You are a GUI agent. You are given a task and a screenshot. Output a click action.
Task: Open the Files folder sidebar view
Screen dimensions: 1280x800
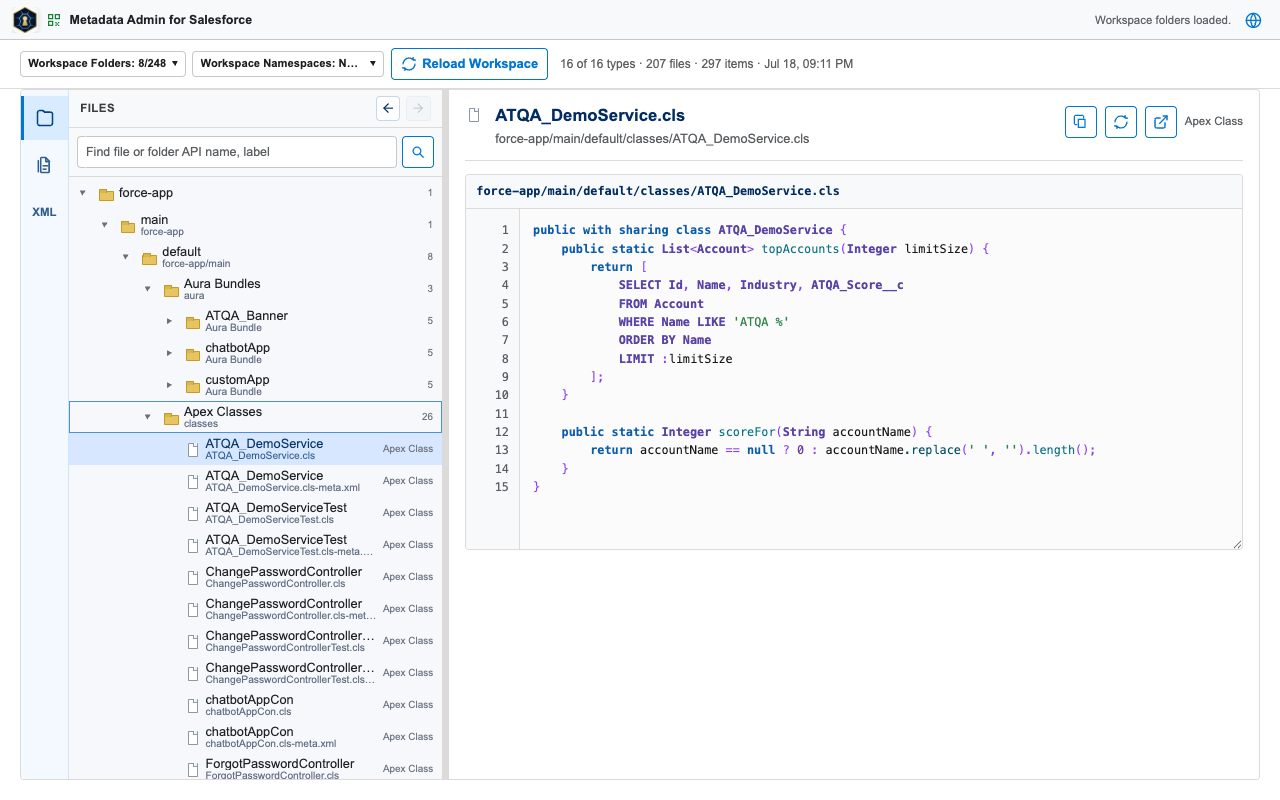(44, 118)
